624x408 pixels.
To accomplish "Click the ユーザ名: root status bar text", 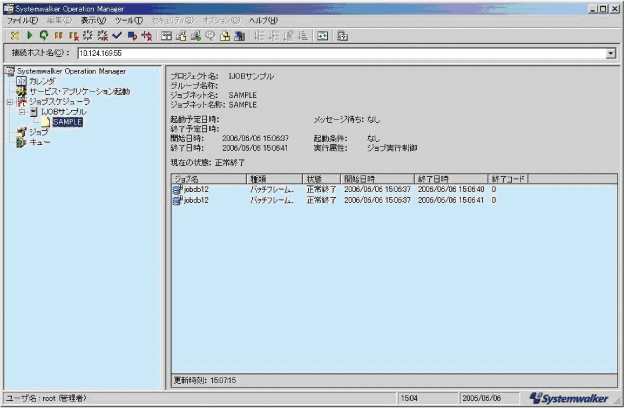I will (46, 398).
